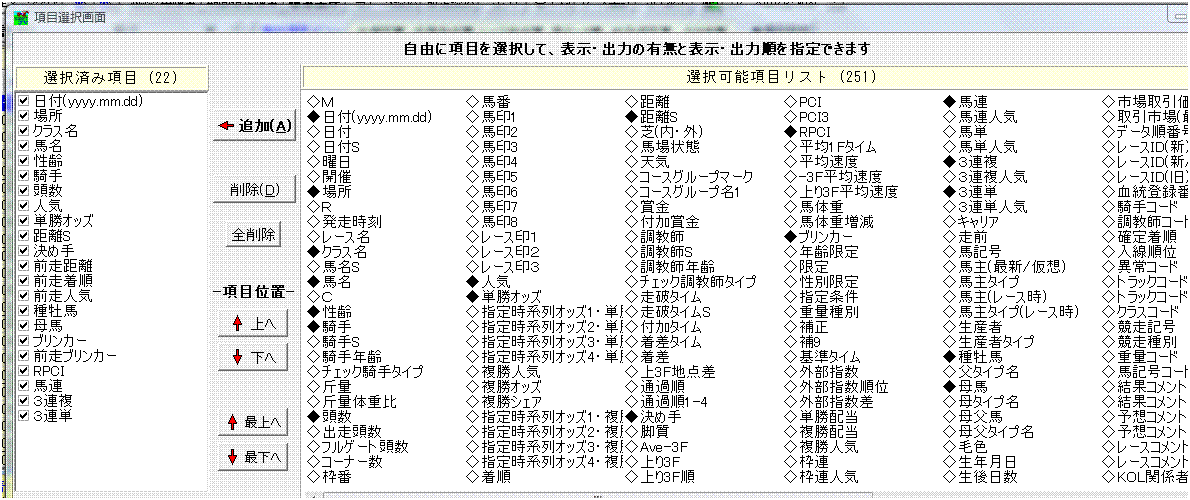
Task: Select 複勝オッズ item
Action: click(503, 387)
